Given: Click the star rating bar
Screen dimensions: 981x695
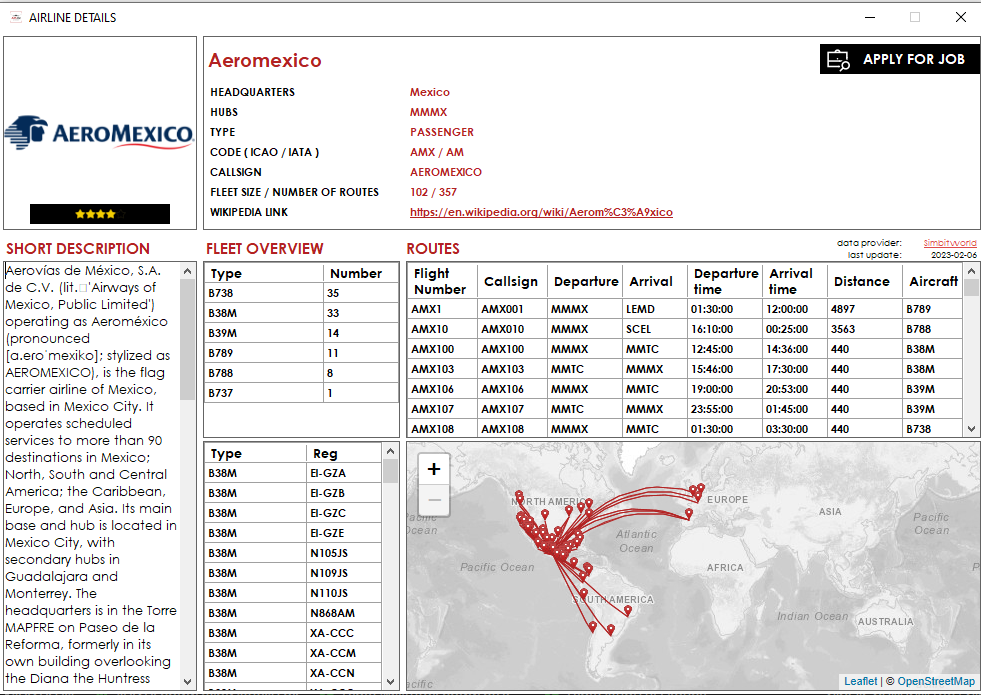Looking at the screenshot, I should 99,214.
